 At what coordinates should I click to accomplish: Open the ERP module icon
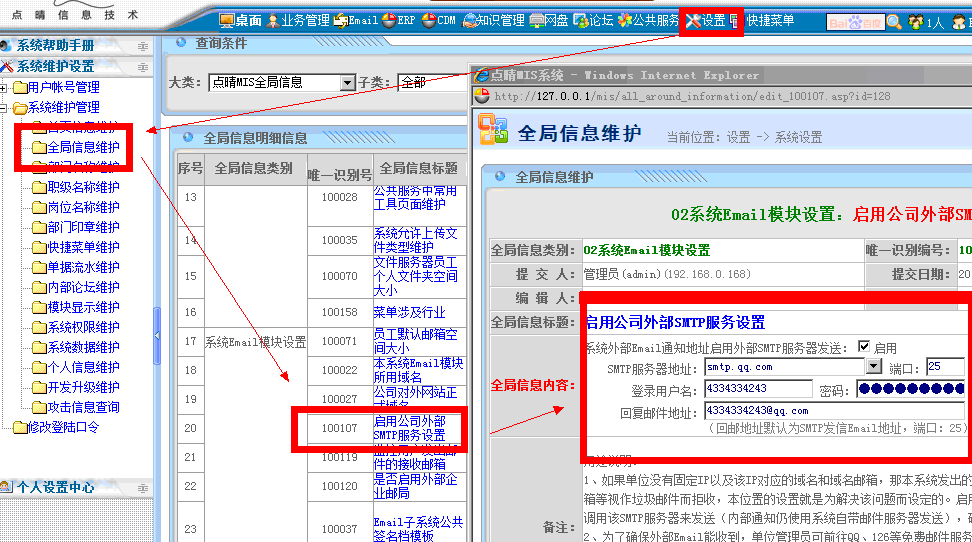(x=398, y=21)
